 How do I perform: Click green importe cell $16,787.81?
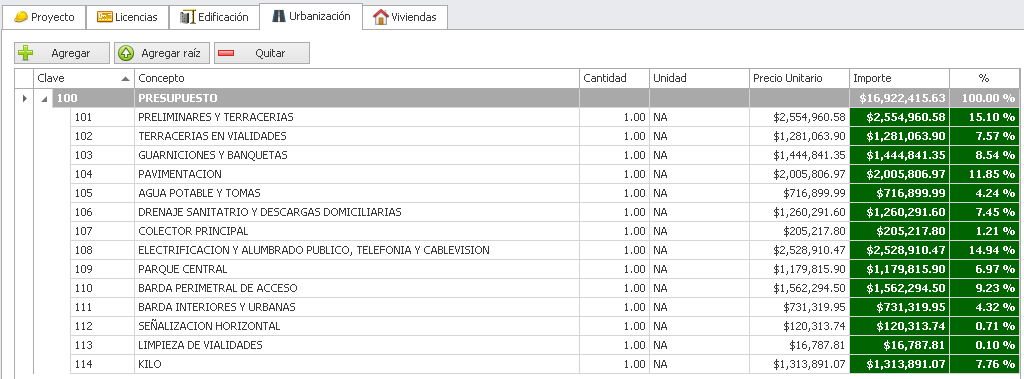click(x=899, y=344)
